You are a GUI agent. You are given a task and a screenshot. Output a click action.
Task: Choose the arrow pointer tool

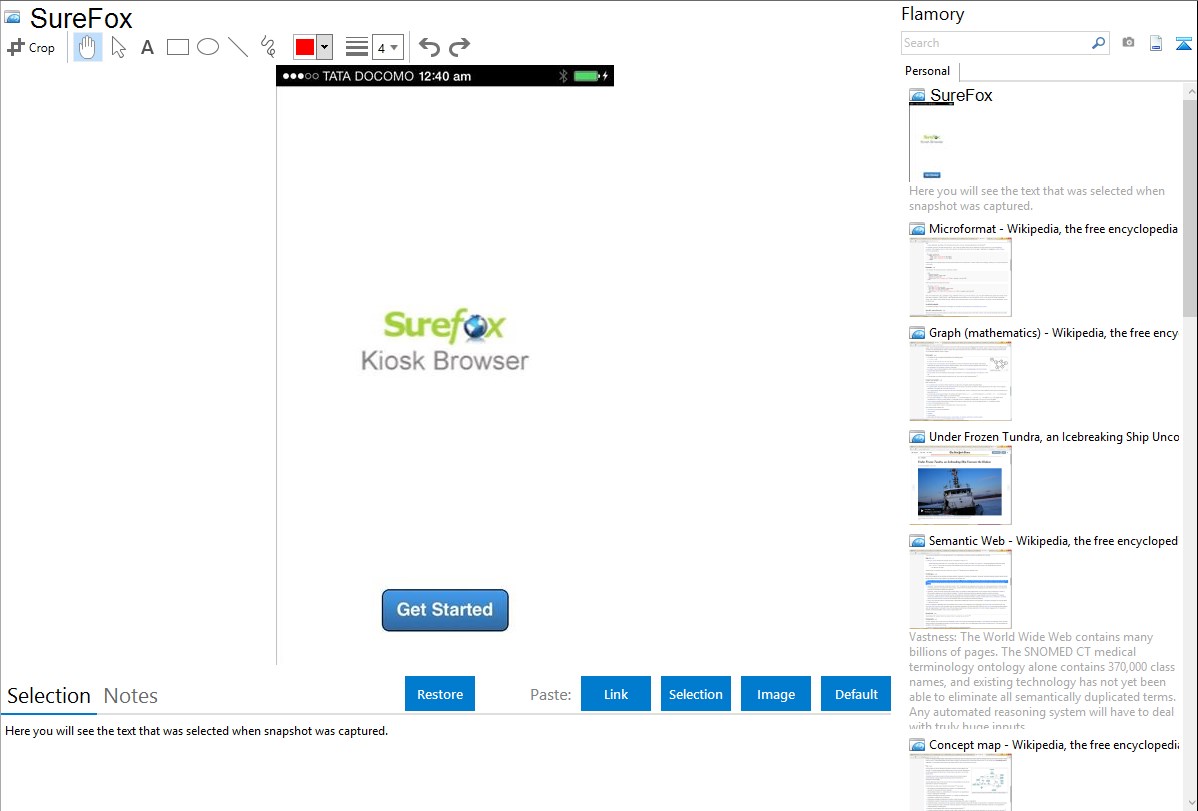[x=118, y=47]
